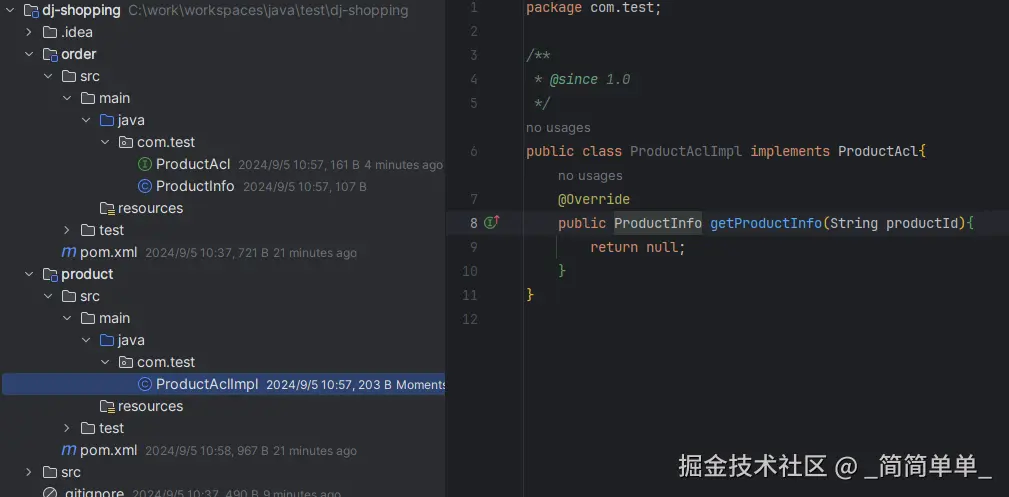
Task: Click the .gitignore file icon
Action: (50, 492)
